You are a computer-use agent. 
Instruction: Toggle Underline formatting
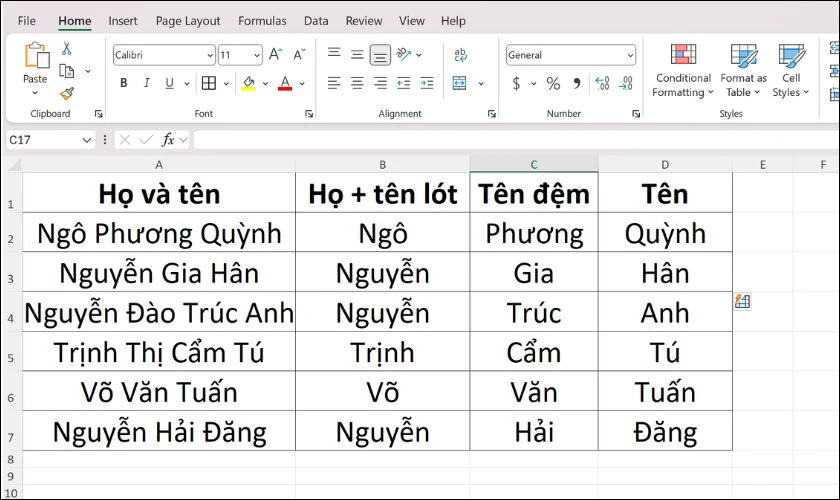point(169,84)
